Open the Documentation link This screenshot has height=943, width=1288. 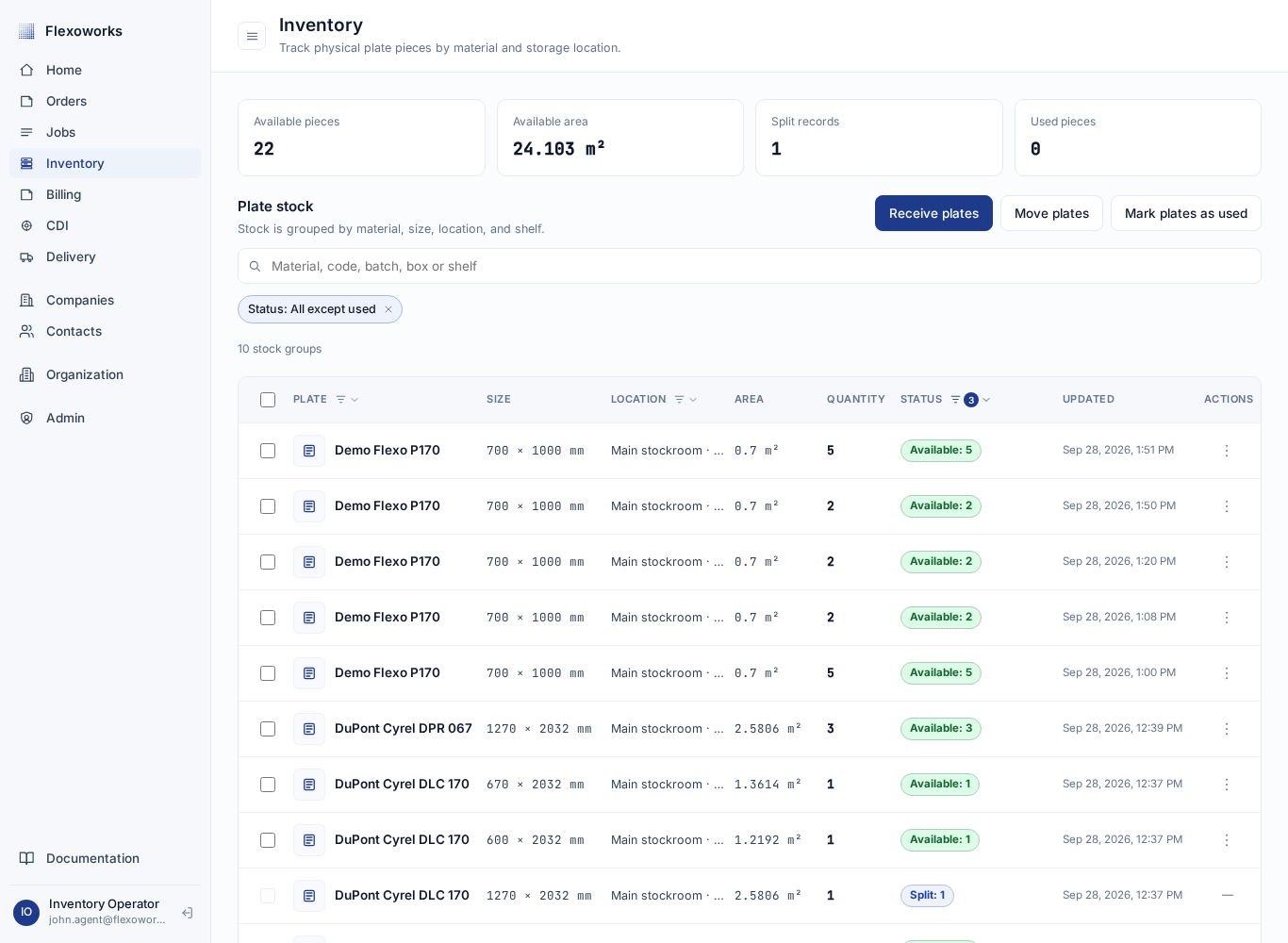click(x=105, y=858)
